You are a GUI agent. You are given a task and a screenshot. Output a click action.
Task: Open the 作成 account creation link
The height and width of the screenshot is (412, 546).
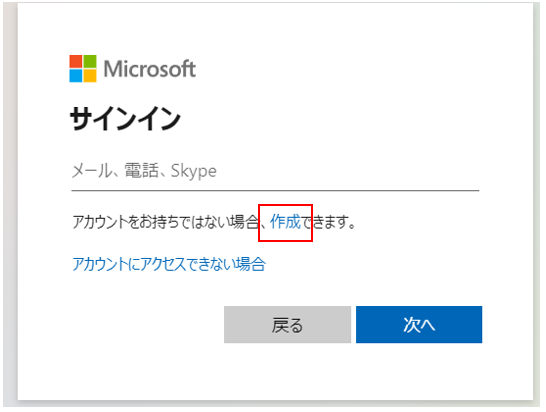tap(285, 222)
